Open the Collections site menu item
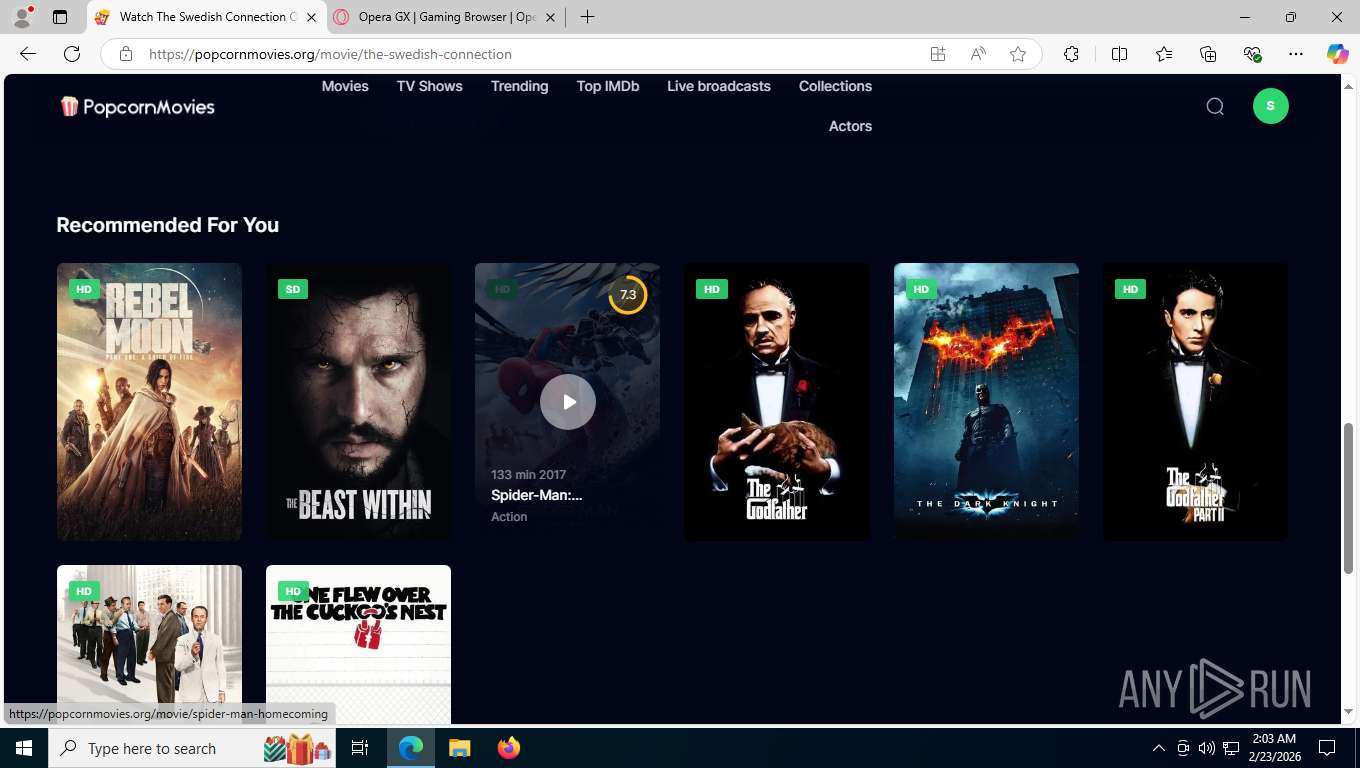 pos(835,86)
